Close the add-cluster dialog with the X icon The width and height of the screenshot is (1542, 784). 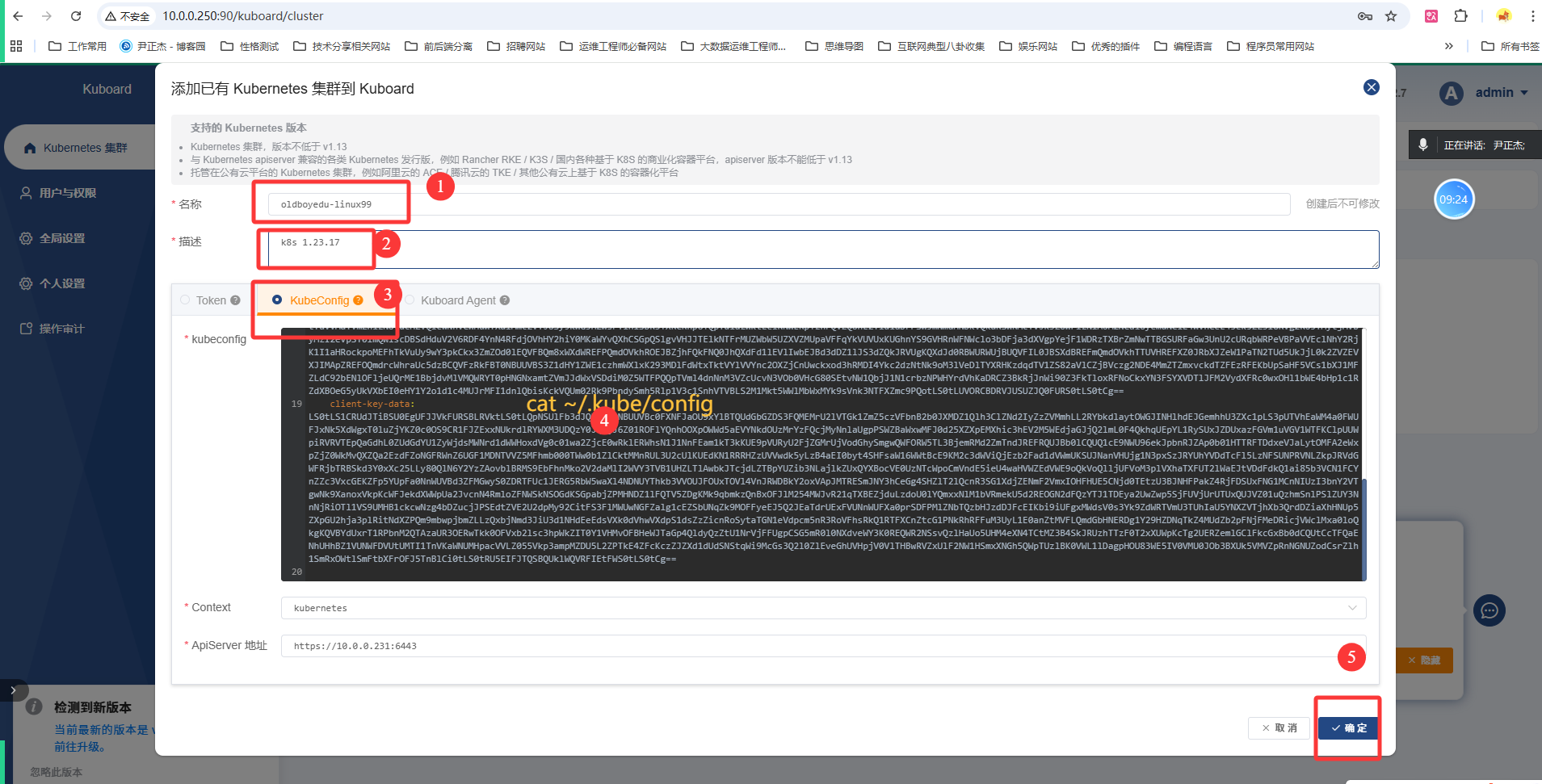[x=1371, y=87]
